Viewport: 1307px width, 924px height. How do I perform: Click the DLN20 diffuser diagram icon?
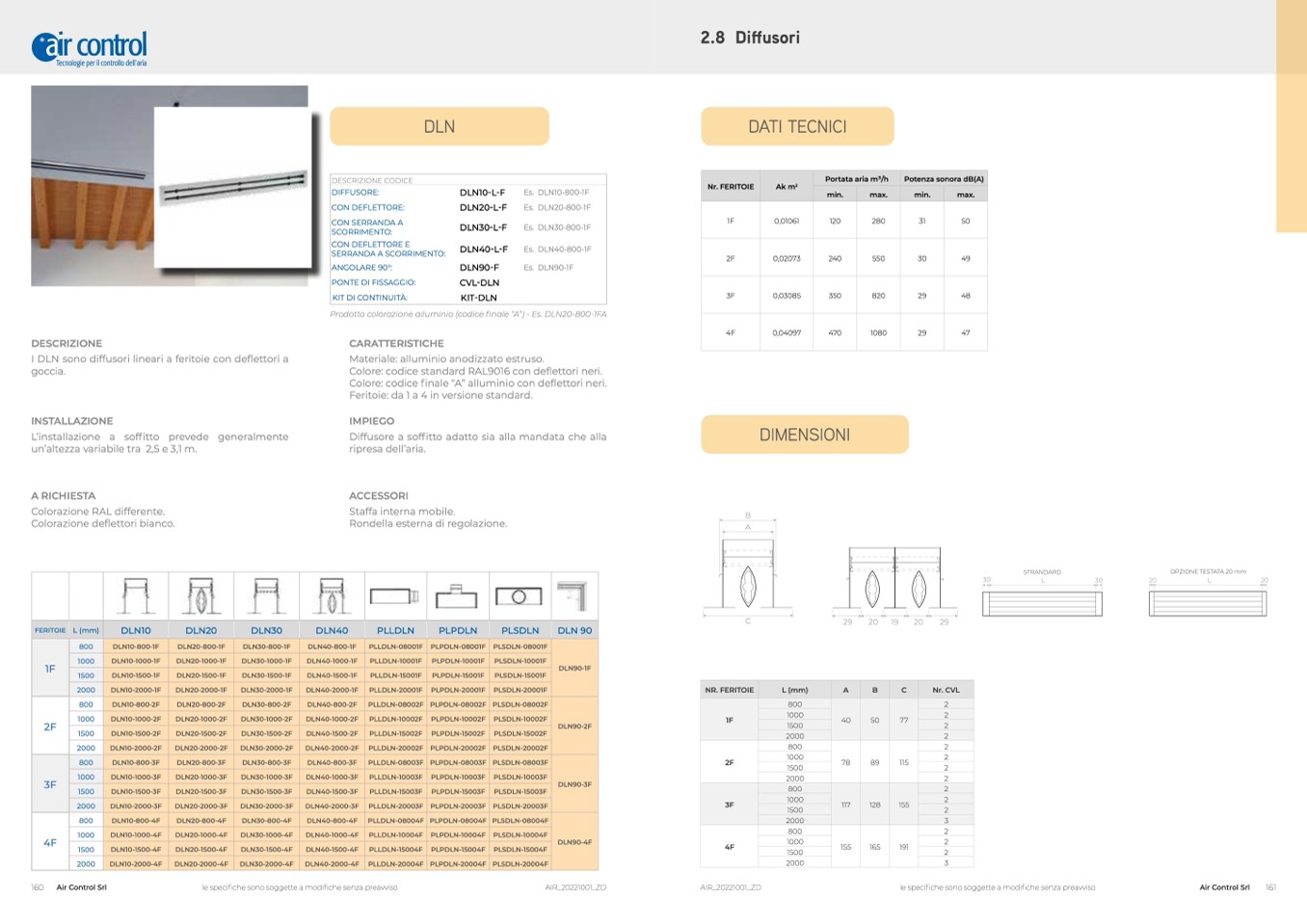pos(200,596)
